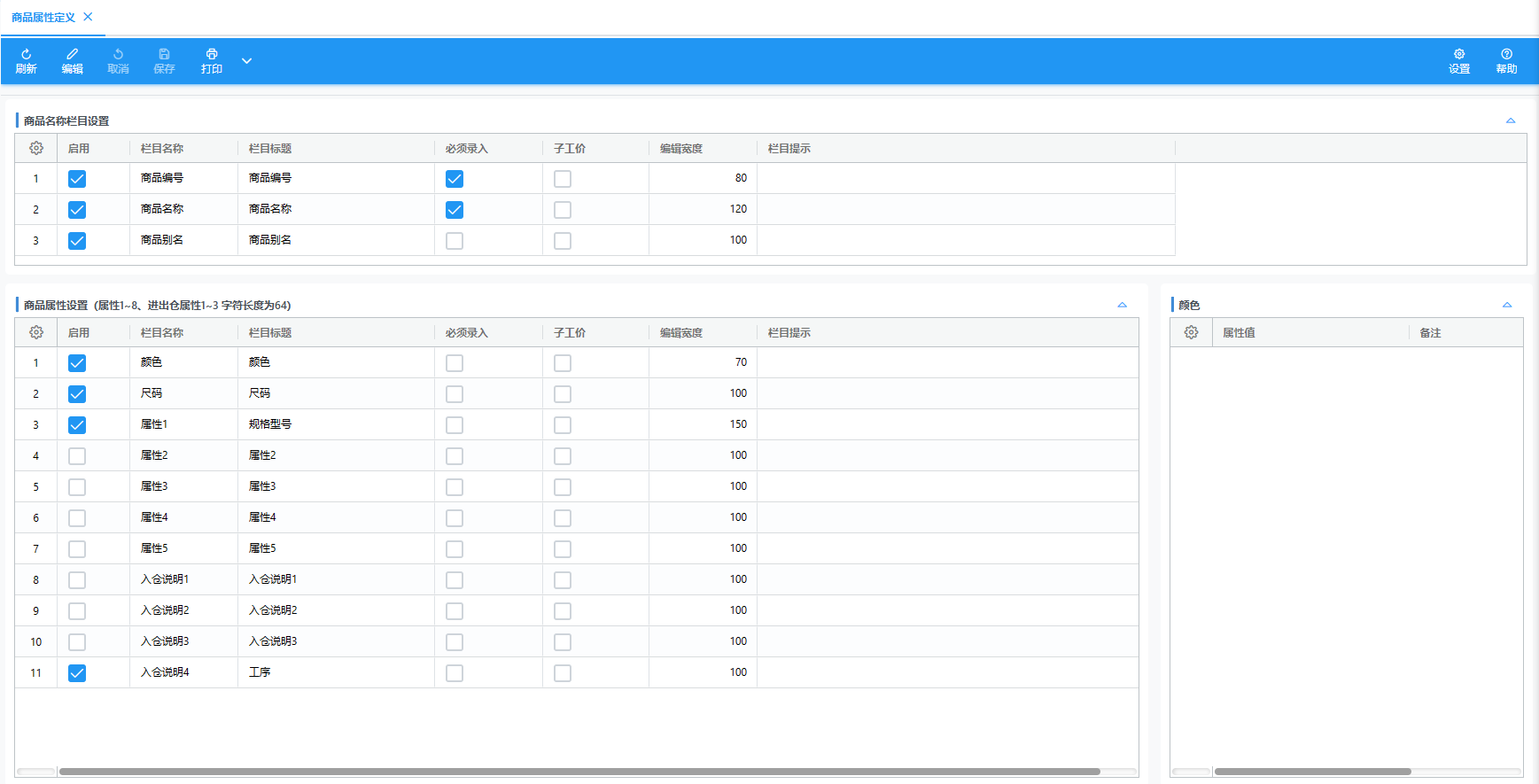Enable the 启用 checkbox for 属性2 row
The height and width of the screenshot is (784, 1539).
coord(77,456)
